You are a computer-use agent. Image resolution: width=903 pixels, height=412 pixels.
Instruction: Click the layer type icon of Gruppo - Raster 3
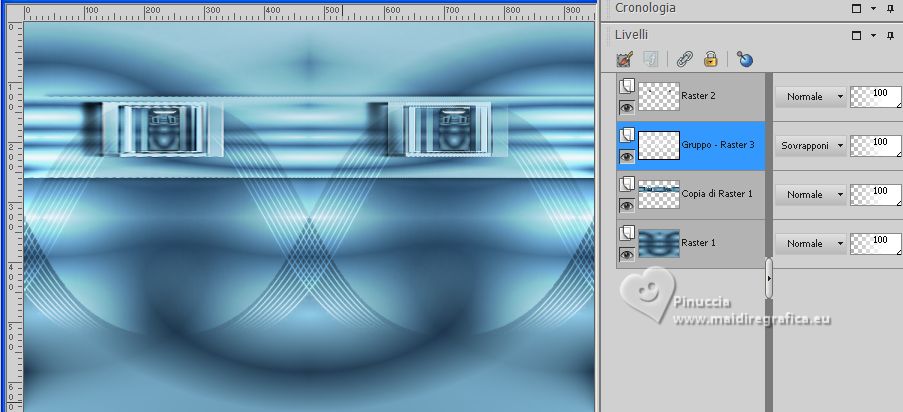point(627,135)
